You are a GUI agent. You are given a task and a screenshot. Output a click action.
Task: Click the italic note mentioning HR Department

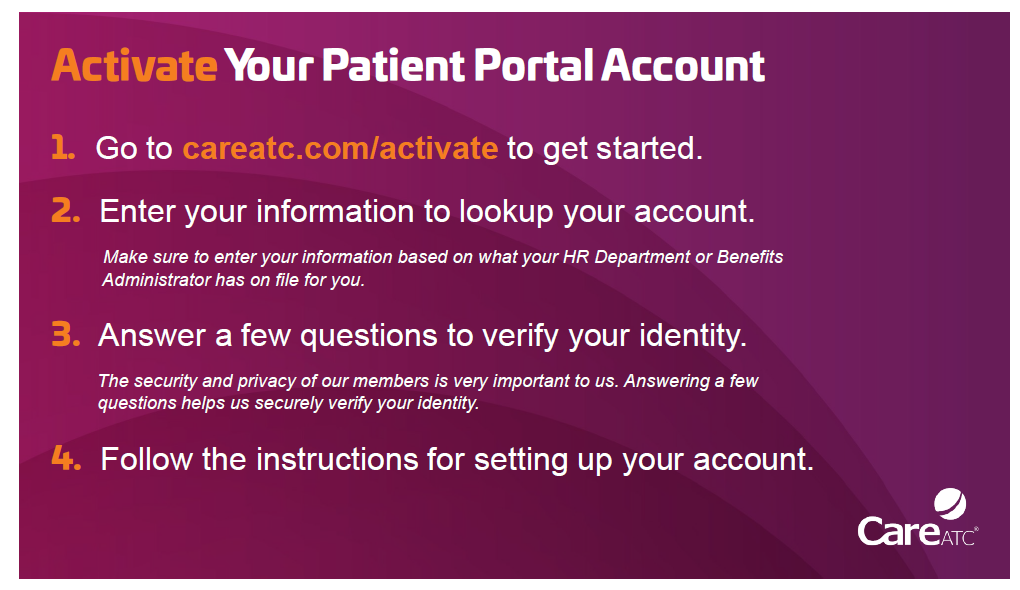pyautogui.click(x=443, y=257)
